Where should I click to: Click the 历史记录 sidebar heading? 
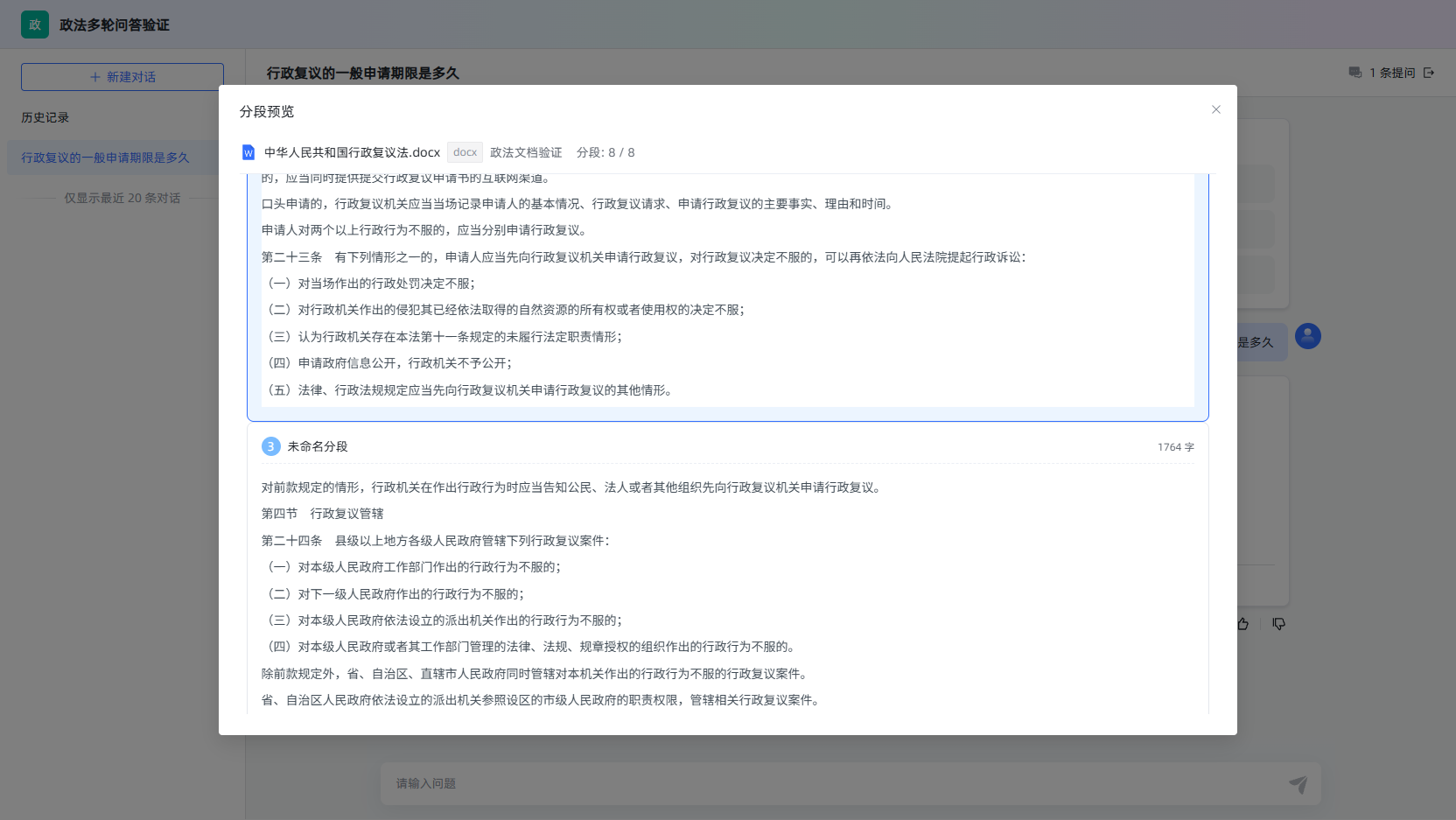pyautogui.click(x=45, y=117)
